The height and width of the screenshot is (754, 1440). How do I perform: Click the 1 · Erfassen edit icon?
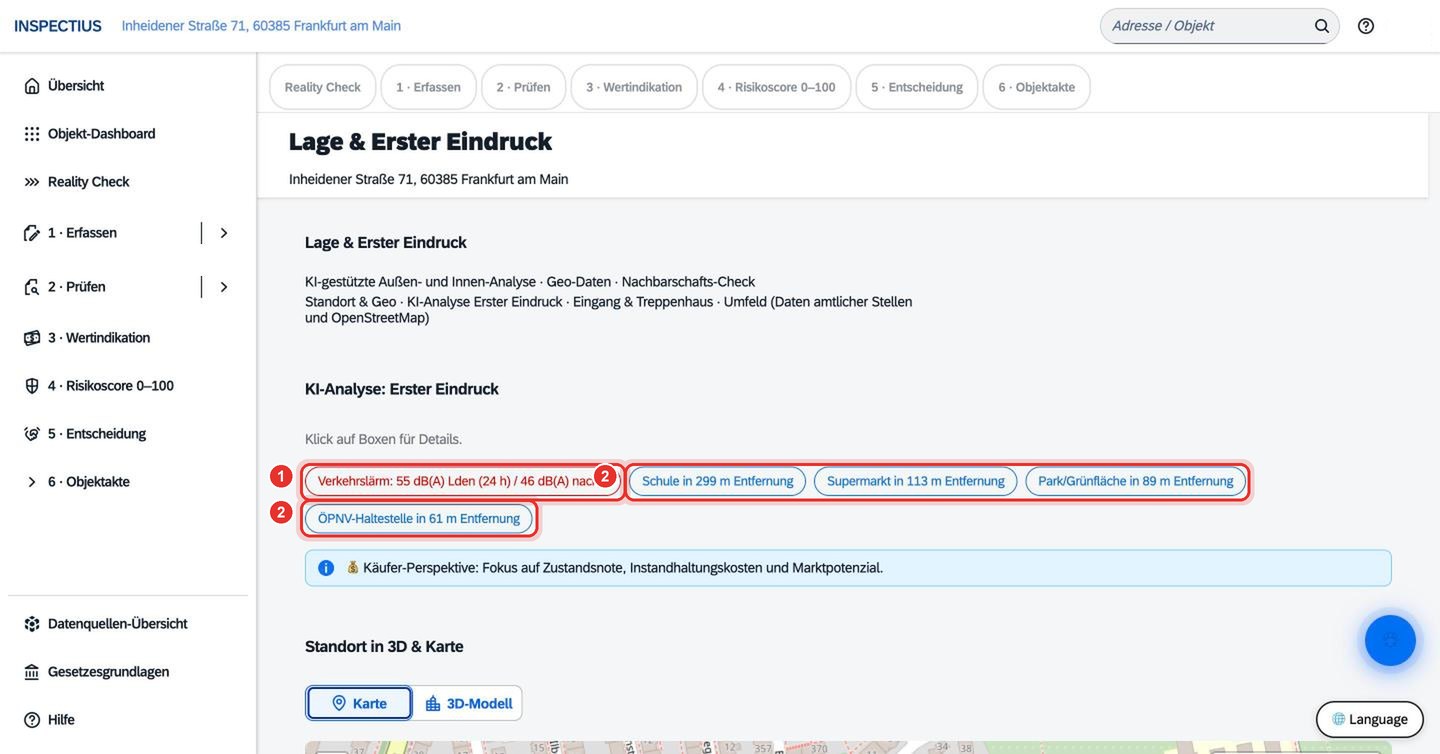coord(32,233)
